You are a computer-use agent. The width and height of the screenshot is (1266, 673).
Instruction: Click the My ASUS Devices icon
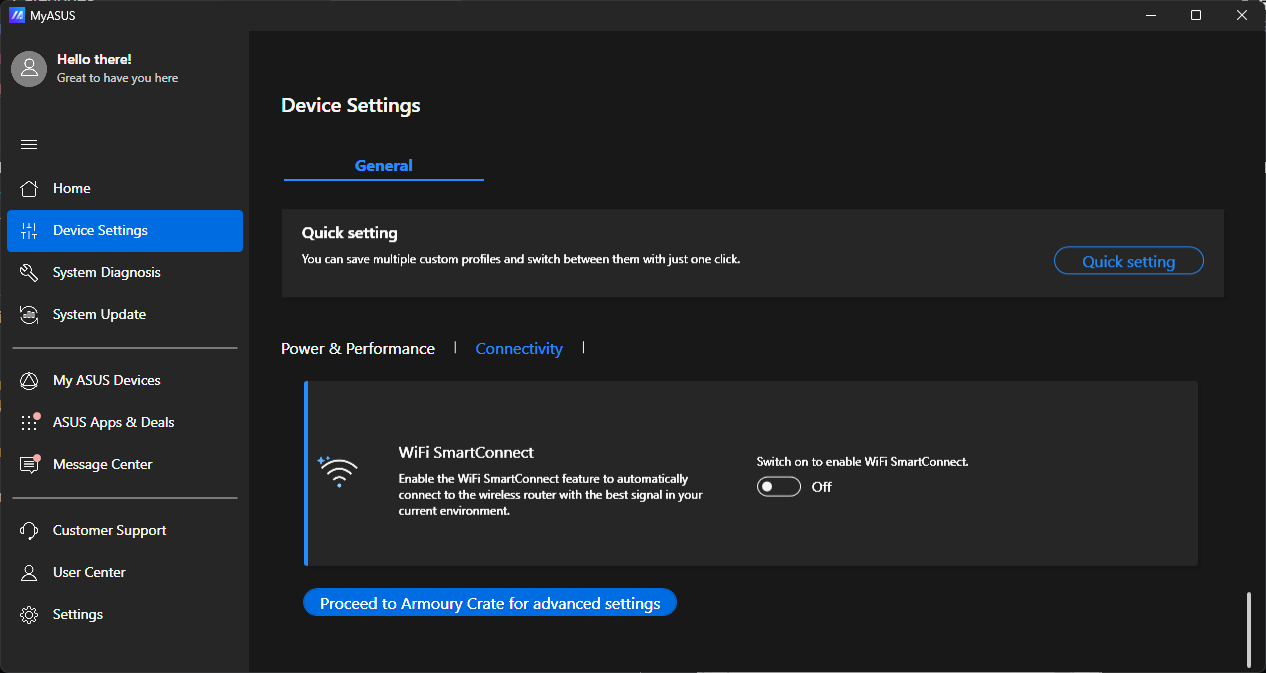pyautogui.click(x=29, y=380)
